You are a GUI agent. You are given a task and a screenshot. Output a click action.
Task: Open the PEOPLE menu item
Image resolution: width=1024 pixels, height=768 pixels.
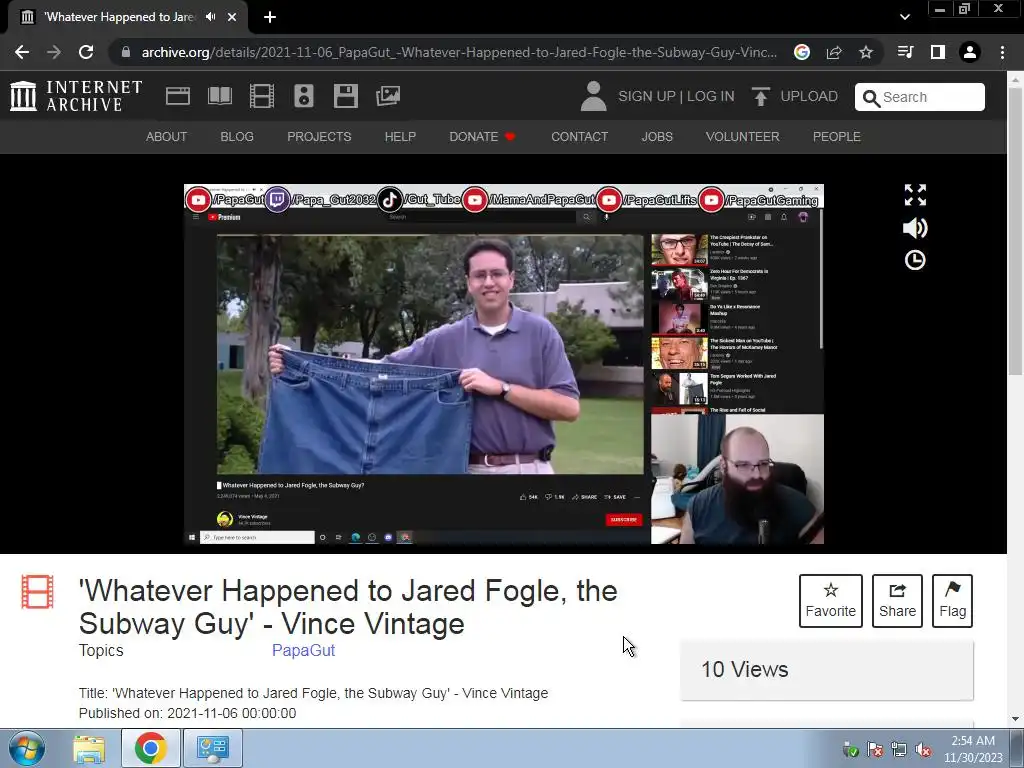click(837, 136)
